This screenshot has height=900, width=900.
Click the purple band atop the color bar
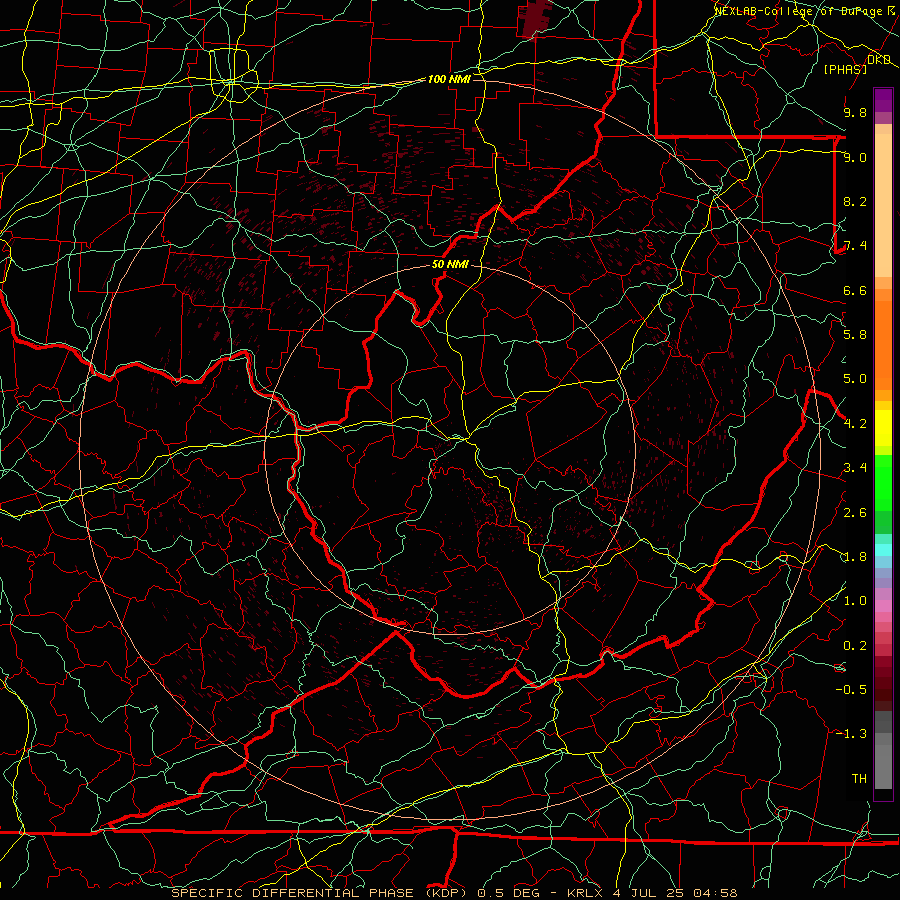coord(883,100)
